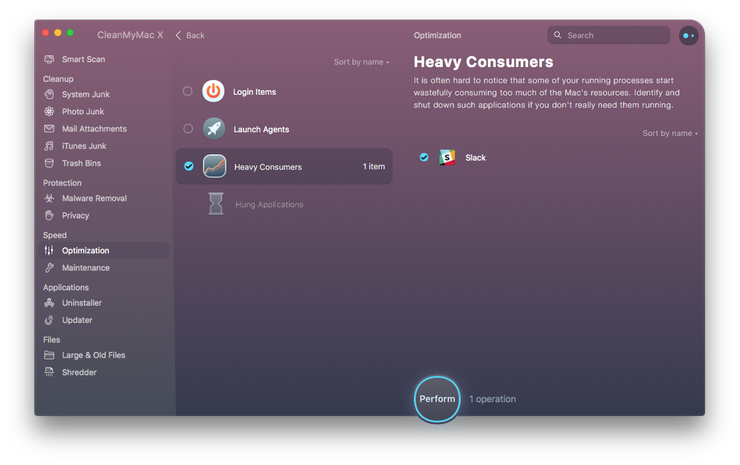Click the Perform button
The width and height of the screenshot is (740, 465).
437,399
